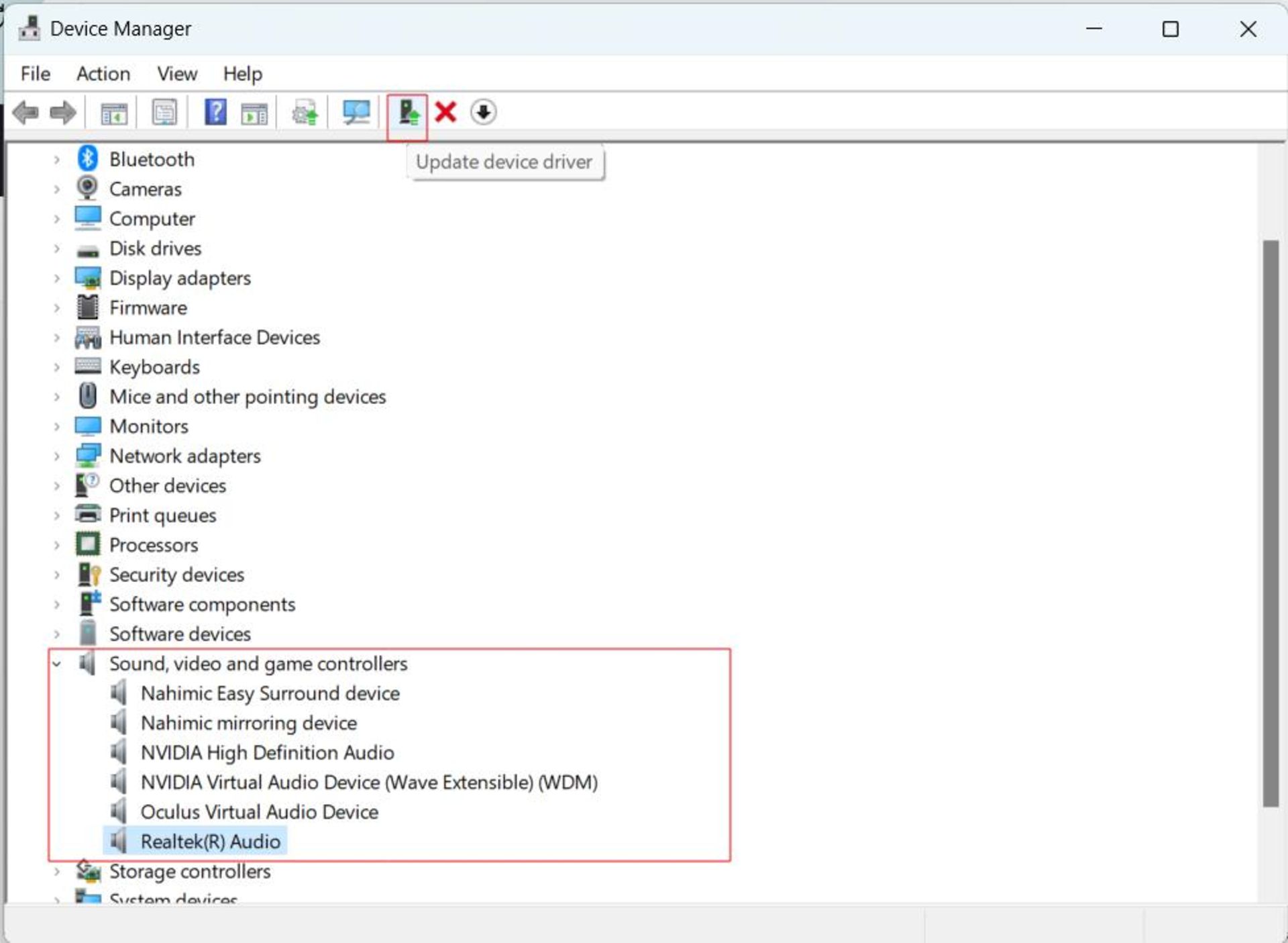This screenshot has width=1288, height=943.
Task: Expand the Cameras category
Action: point(57,189)
